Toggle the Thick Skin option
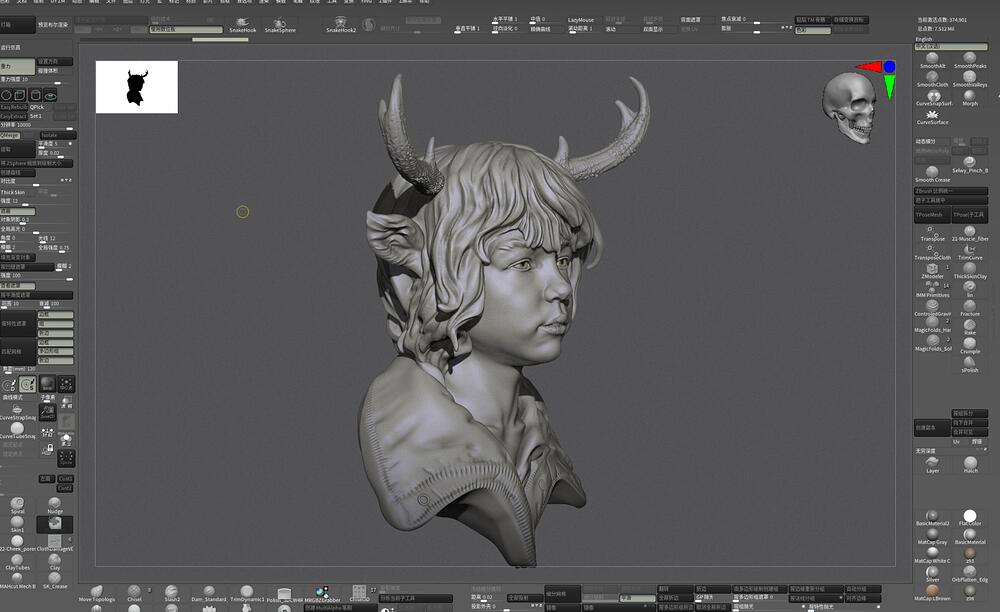The height and width of the screenshot is (612, 1000). (13, 192)
